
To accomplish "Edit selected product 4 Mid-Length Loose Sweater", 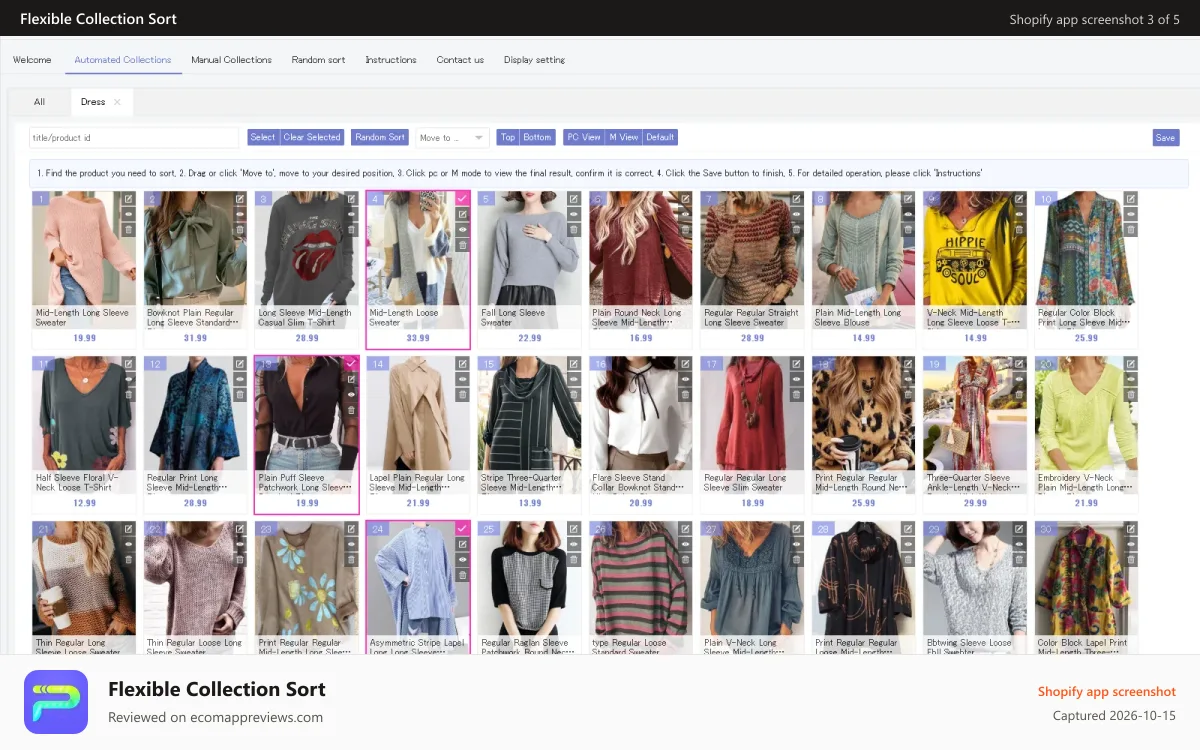I will coord(462,214).
